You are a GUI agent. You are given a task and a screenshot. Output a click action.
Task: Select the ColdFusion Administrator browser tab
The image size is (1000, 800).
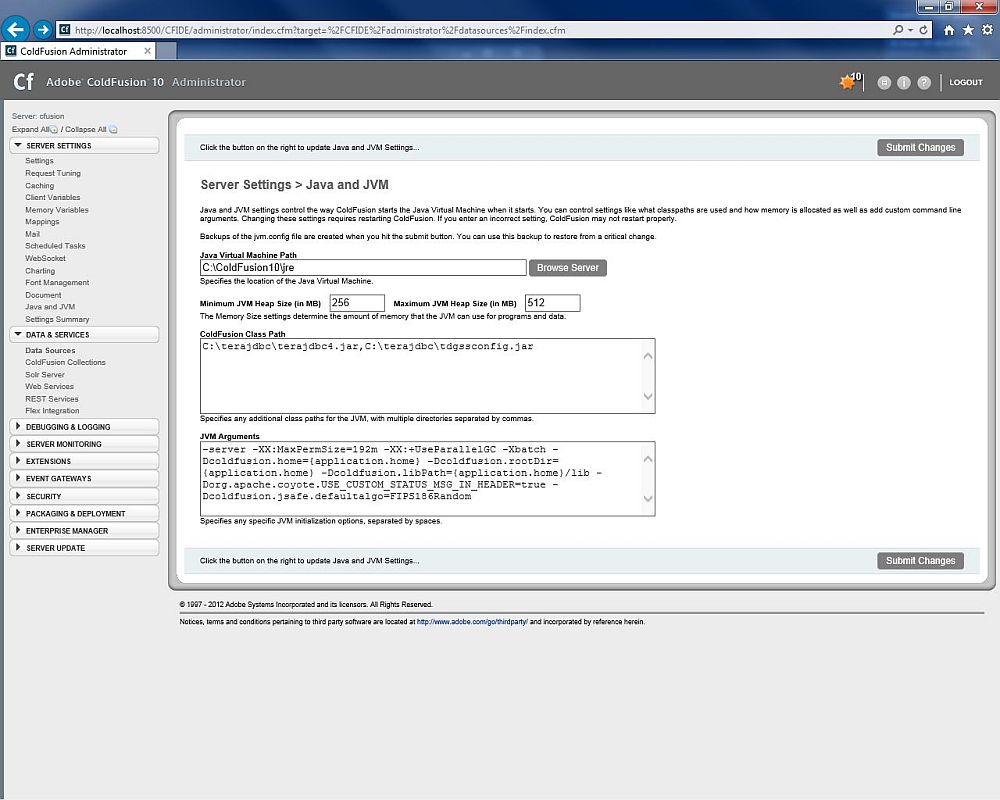78,51
